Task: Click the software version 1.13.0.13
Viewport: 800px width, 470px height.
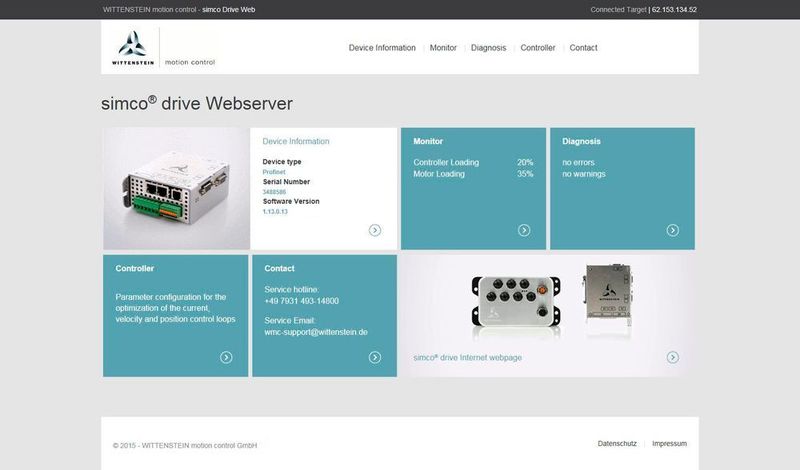Action: click(275, 212)
